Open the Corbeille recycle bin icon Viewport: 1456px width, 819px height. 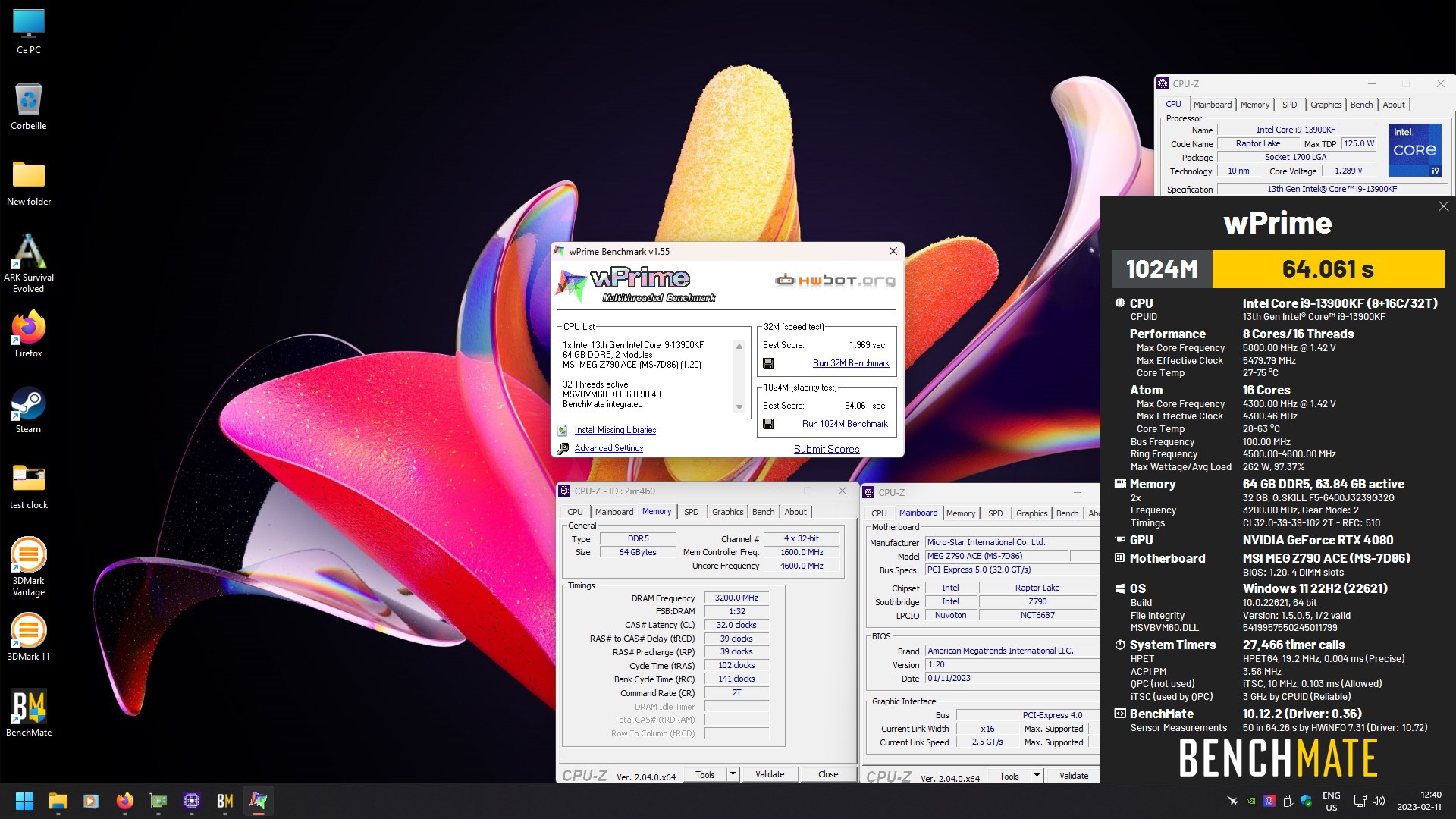click(29, 107)
